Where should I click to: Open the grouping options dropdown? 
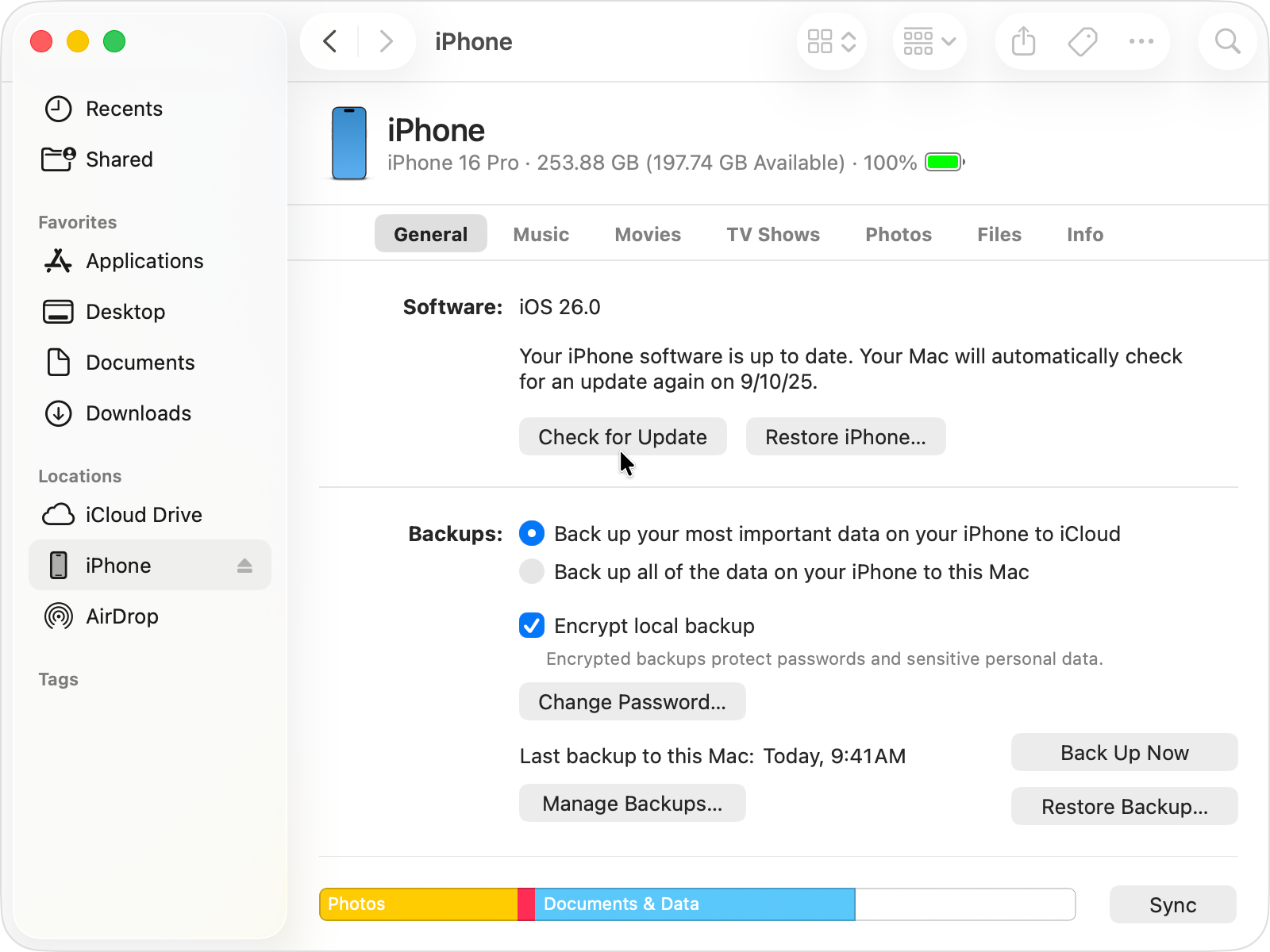pos(929,41)
